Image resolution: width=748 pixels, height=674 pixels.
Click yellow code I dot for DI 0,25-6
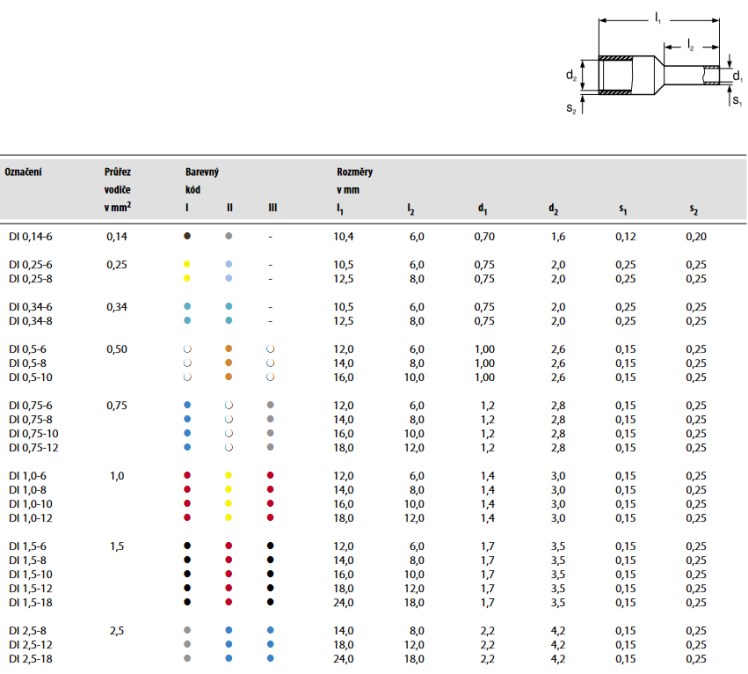(x=187, y=264)
